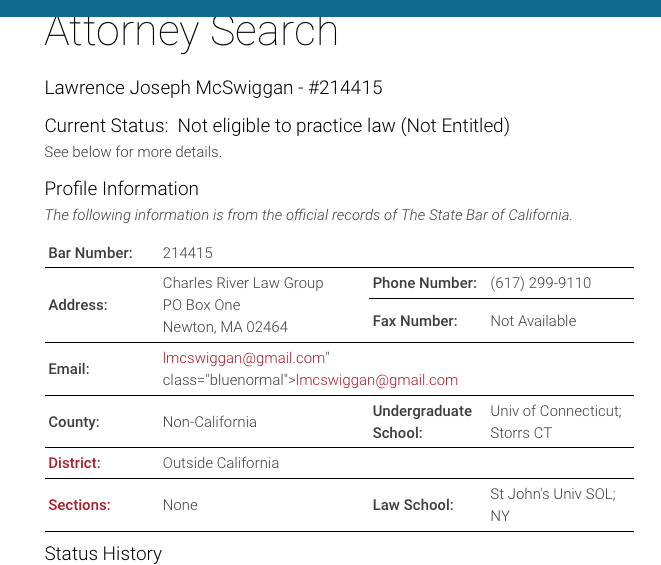Click the 'See below for more details' note
Image resolution: width=661 pixels, height=565 pixels.
point(133,153)
